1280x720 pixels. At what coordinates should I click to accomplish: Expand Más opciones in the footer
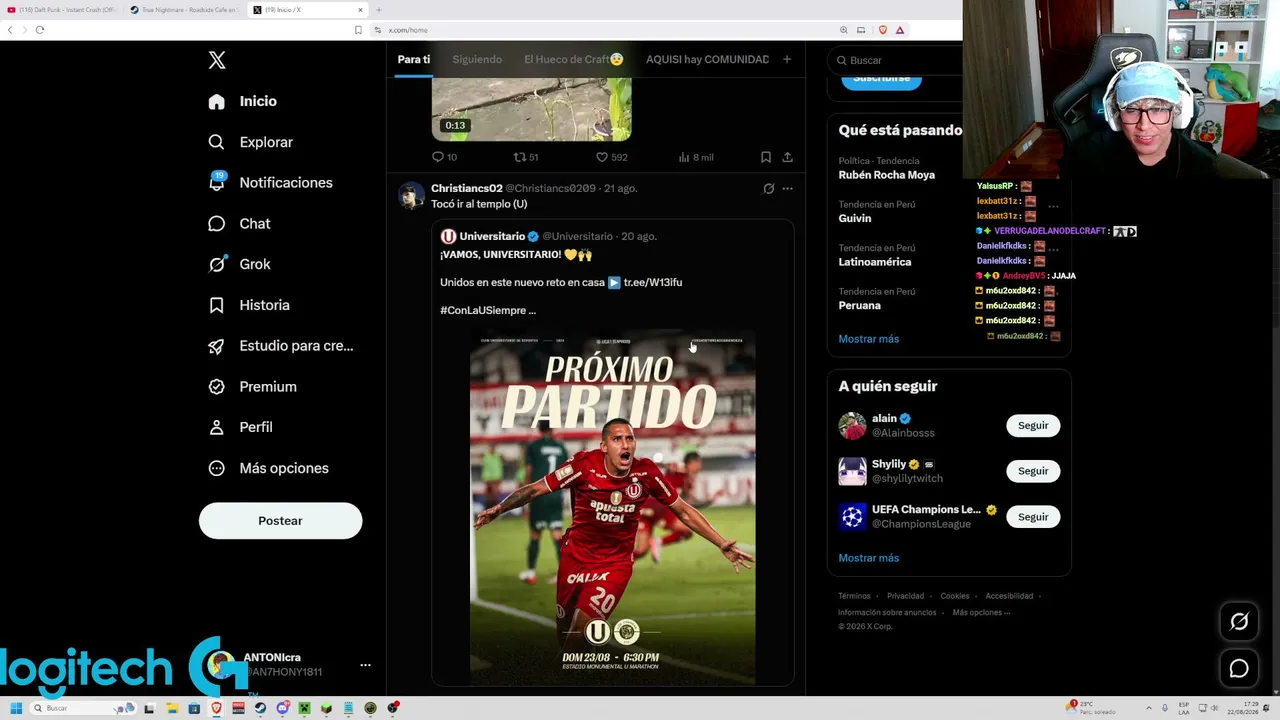[981, 612]
